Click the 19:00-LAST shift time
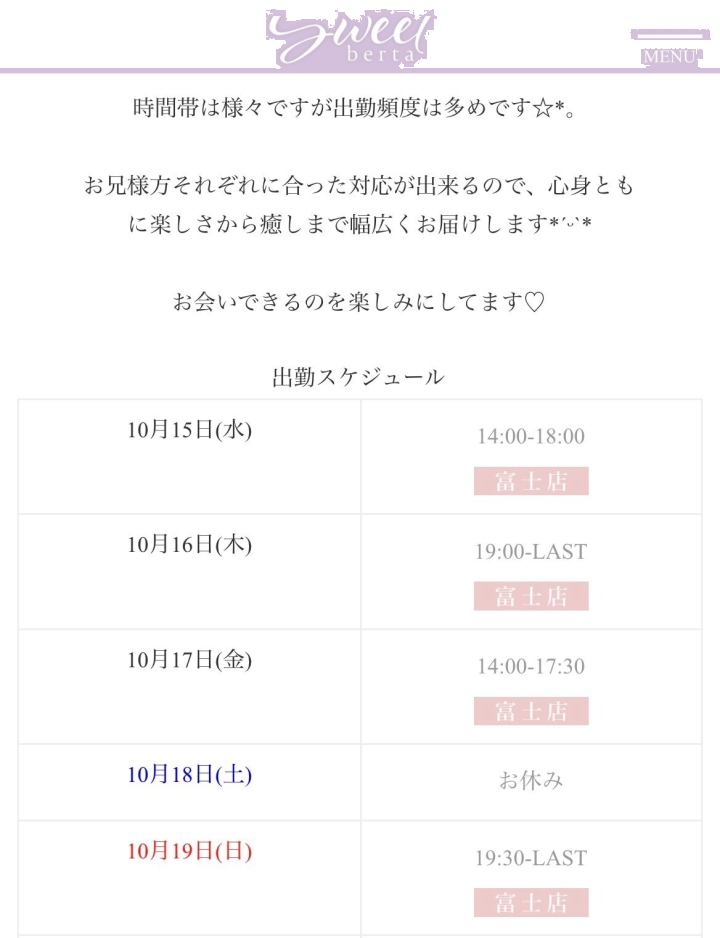This screenshot has height=938, width=720. tap(531, 551)
